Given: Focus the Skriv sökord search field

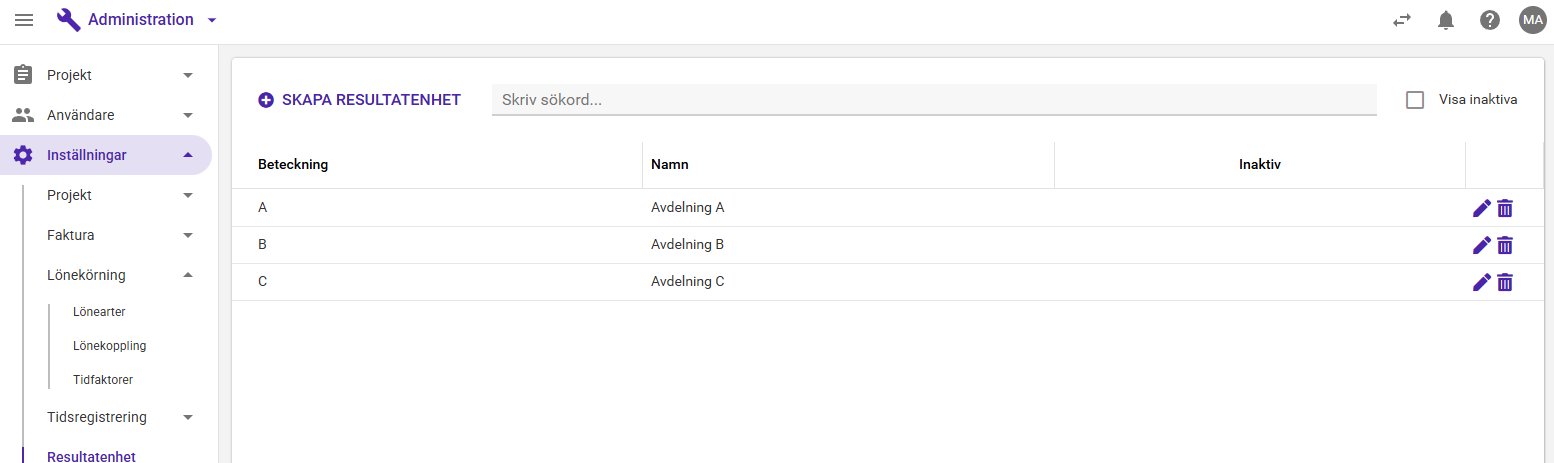Looking at the screenshot, I should pos(934,100).
